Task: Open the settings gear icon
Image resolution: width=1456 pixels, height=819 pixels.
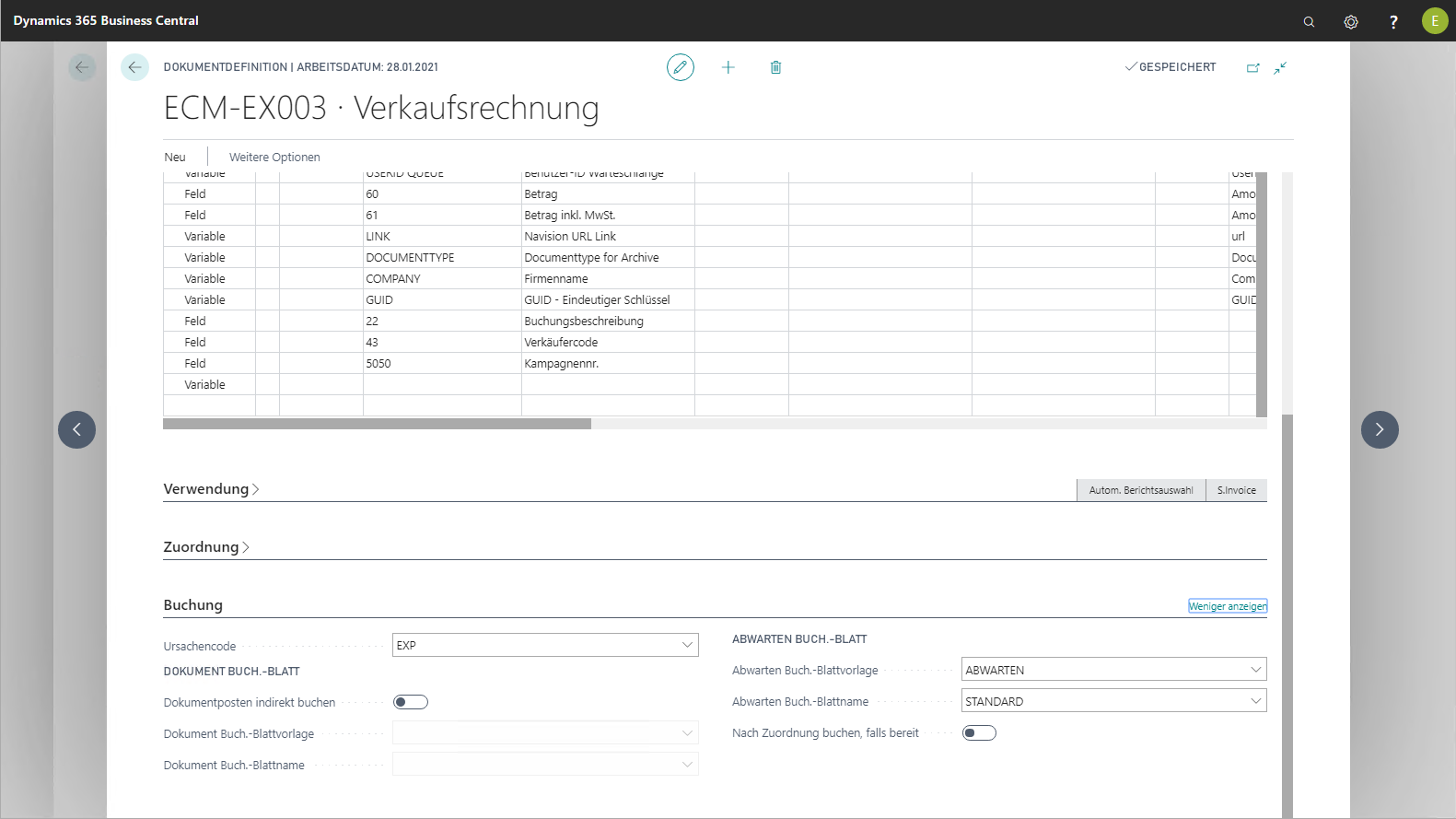Action: pyautogui.click(x=1351, y=21)
